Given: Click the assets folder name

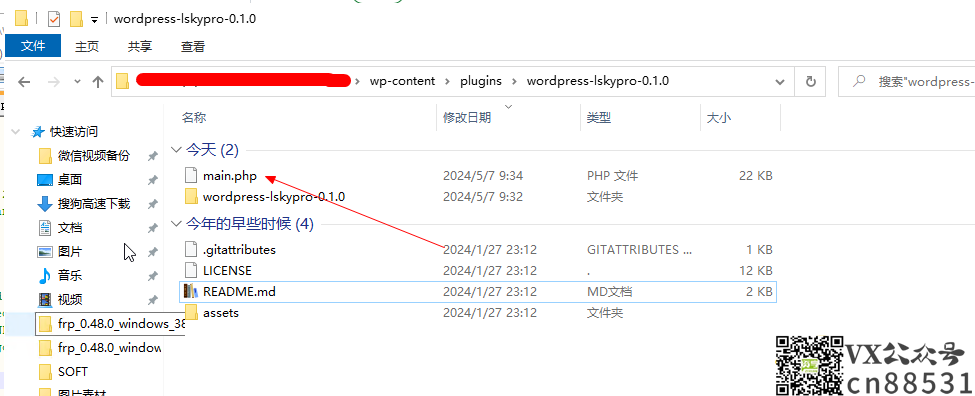Looking at the screenshot, I should tap(221, 313).
